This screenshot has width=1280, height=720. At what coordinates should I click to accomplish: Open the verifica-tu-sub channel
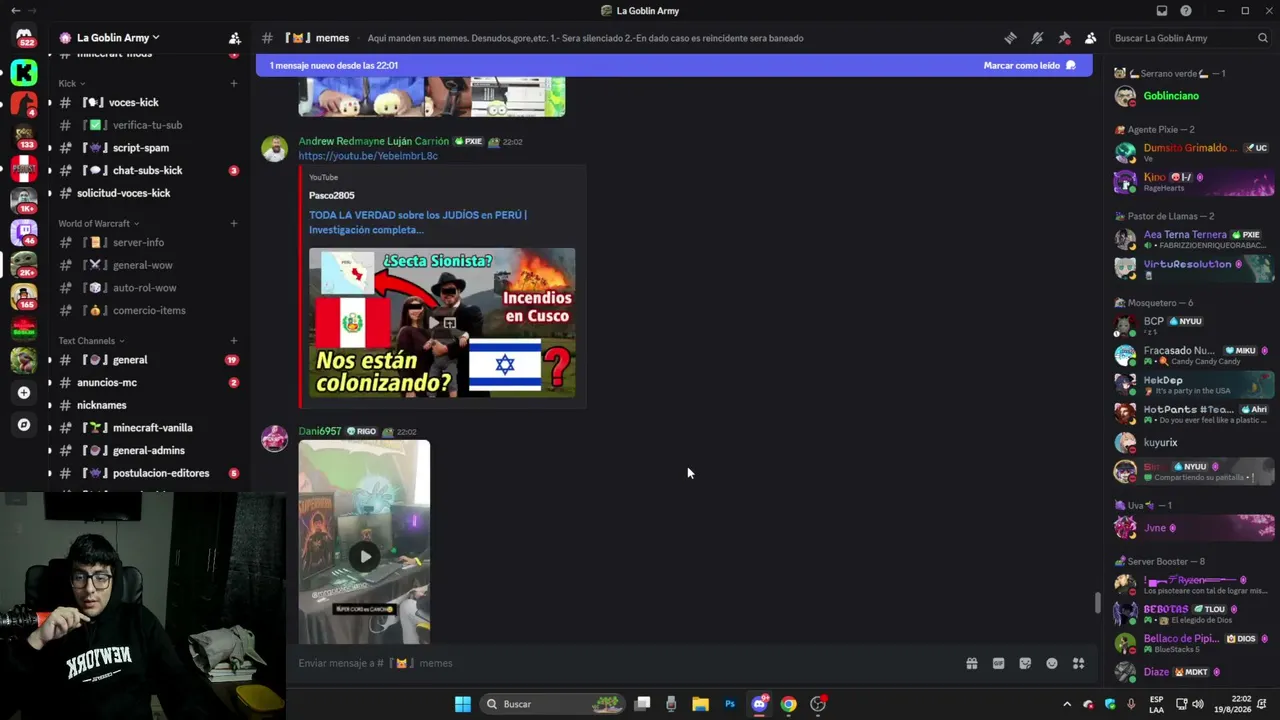[148, 125]
